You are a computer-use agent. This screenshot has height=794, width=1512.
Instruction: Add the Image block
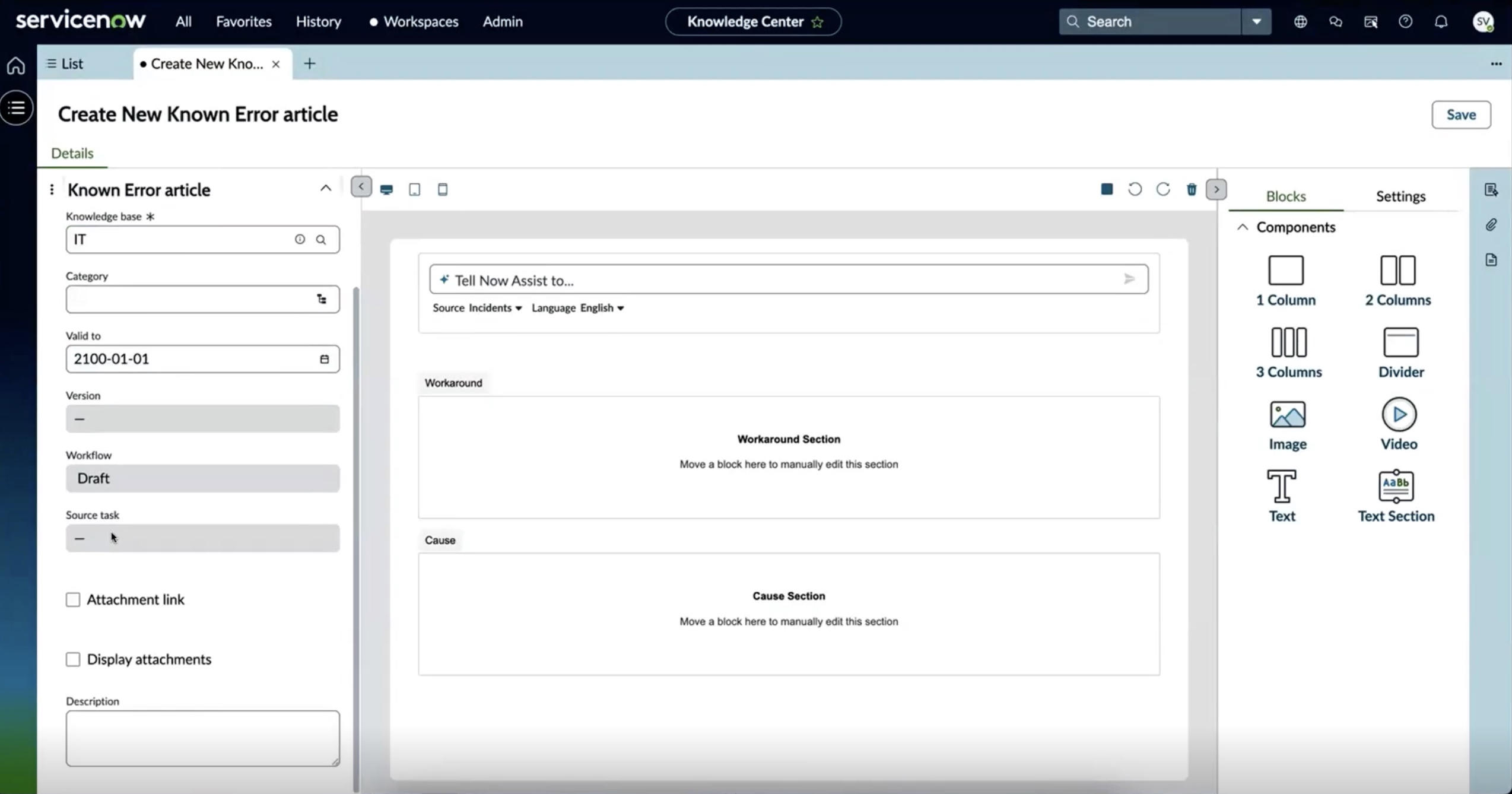[x=1287, y=425]
